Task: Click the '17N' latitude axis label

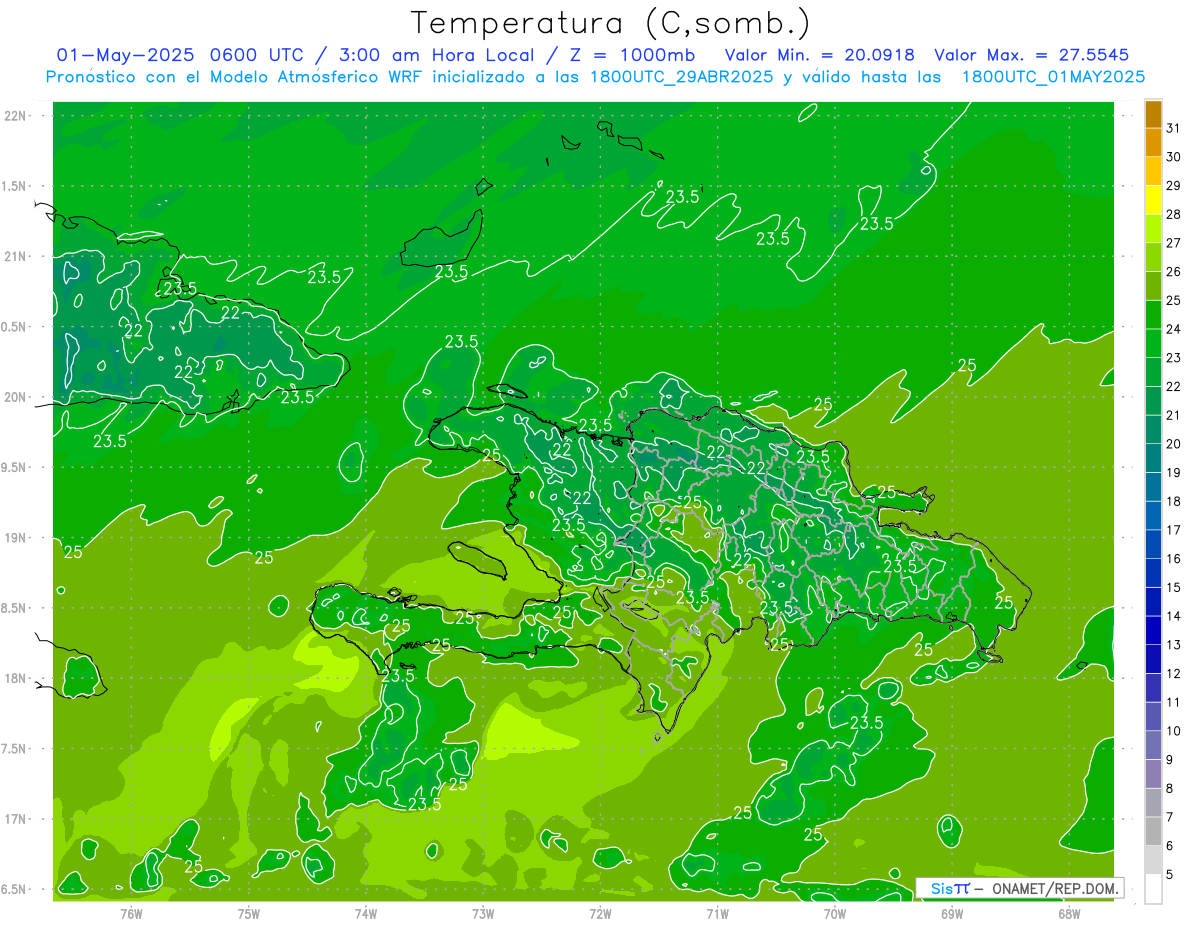Action: click(15, 819)
